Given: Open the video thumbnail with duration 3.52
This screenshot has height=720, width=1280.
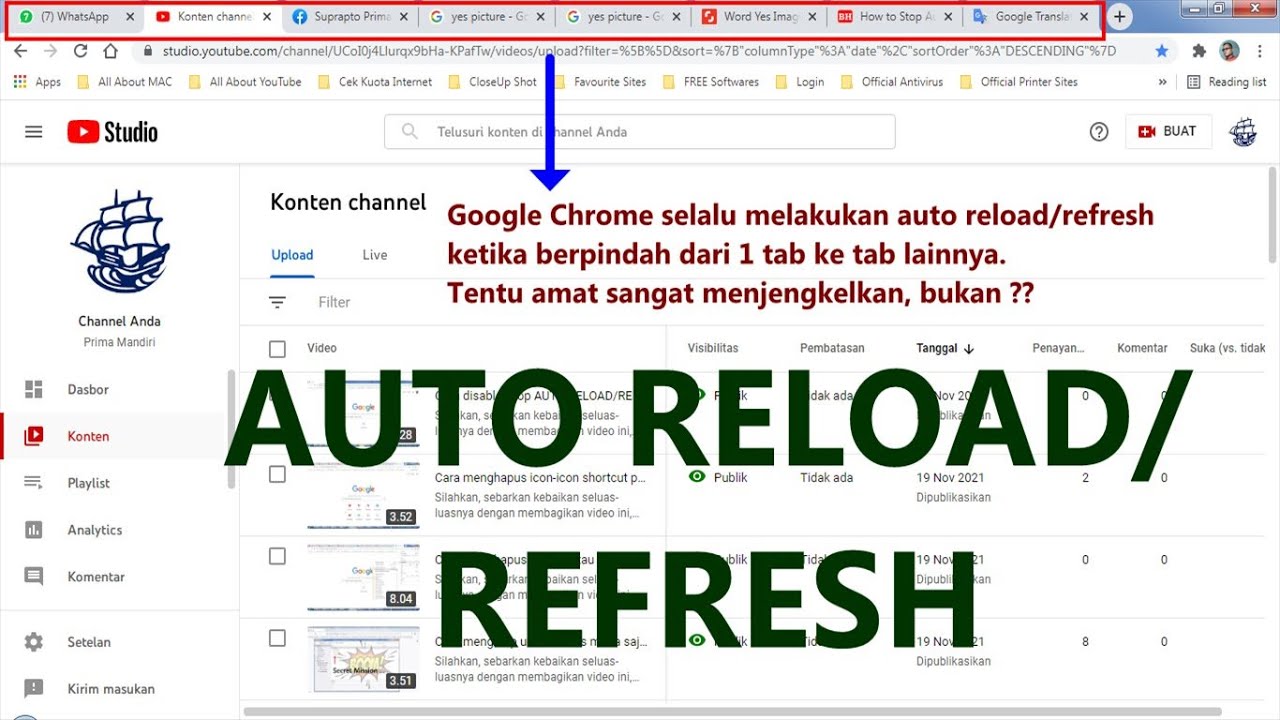Looking at the screenshot, I should (x=363, y=496).
